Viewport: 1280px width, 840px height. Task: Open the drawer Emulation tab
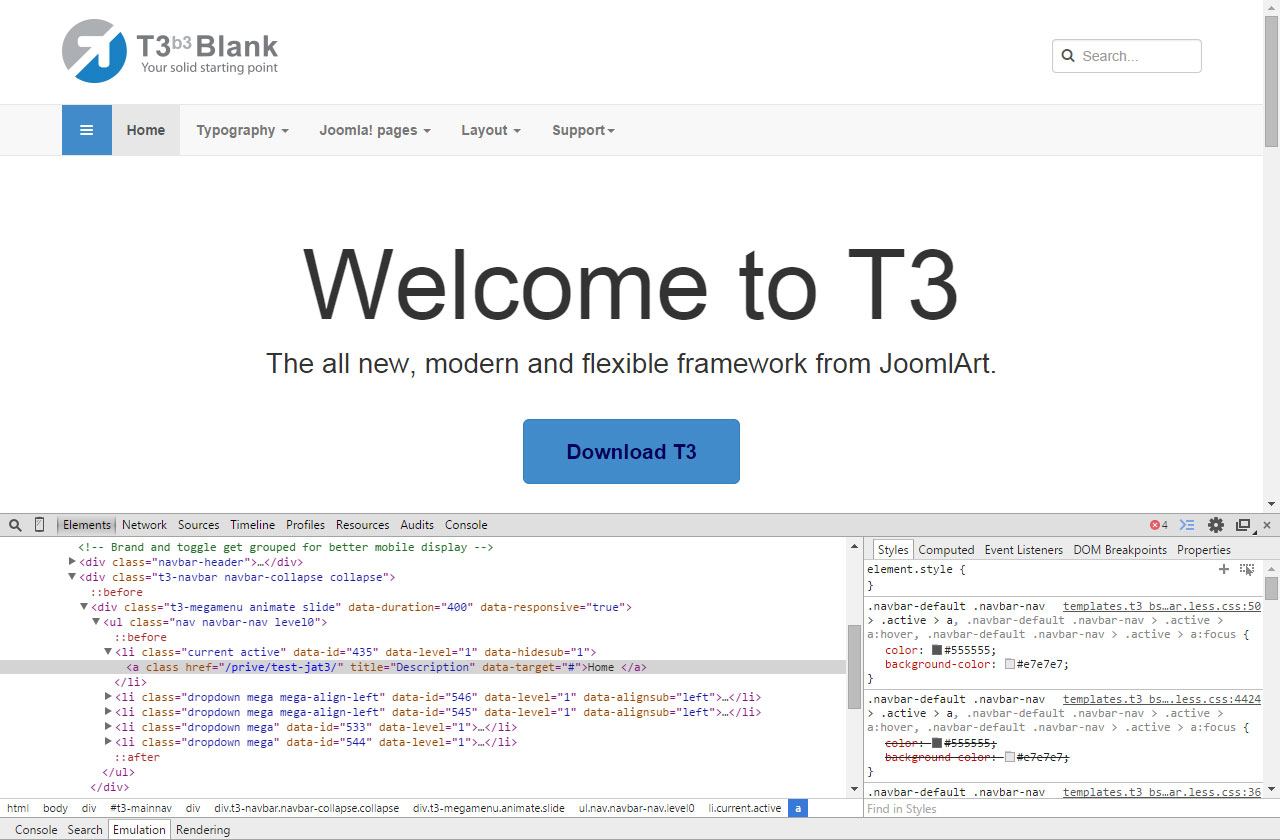point(139,830)
